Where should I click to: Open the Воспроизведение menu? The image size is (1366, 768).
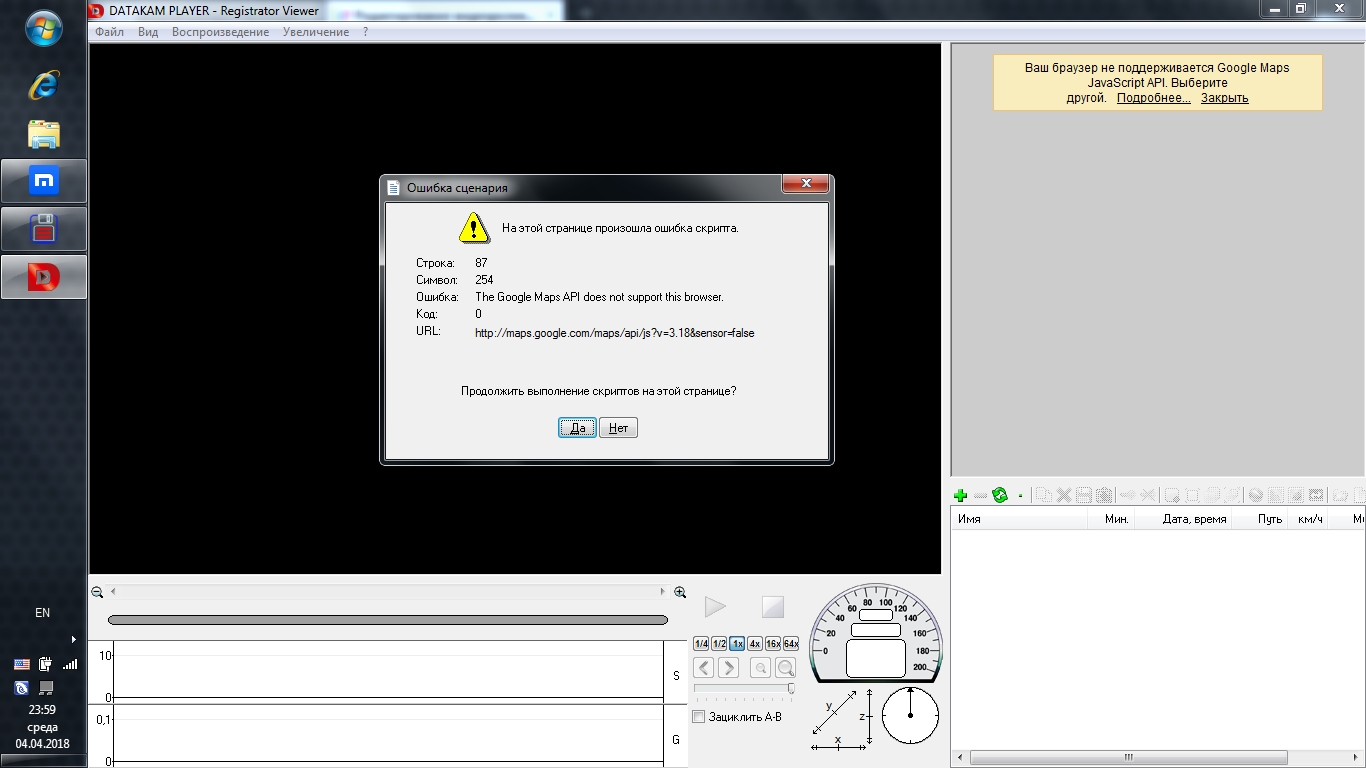coord(220,32)
